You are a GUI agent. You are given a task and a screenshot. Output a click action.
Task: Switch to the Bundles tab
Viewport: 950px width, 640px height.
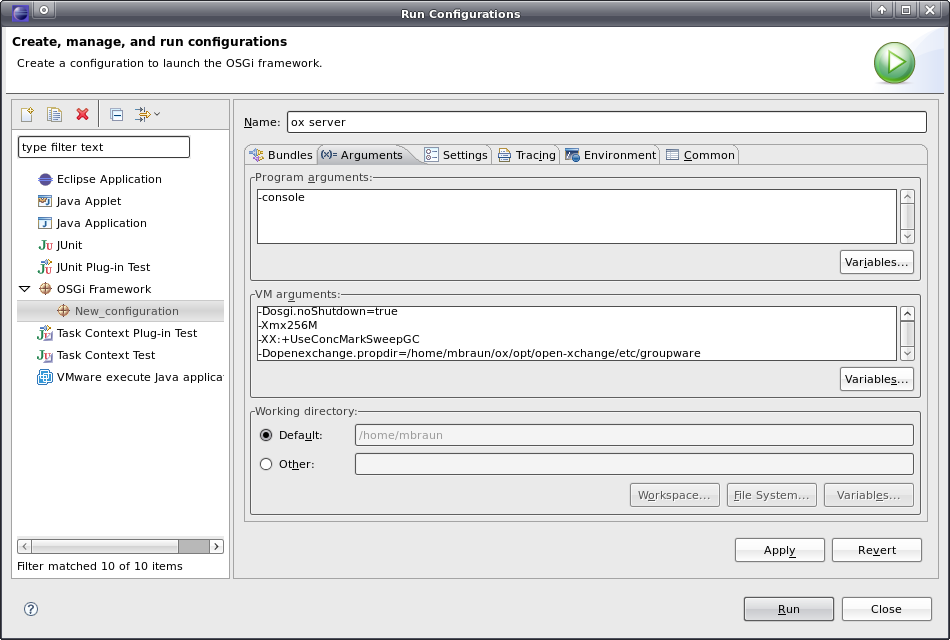(281, 155)
